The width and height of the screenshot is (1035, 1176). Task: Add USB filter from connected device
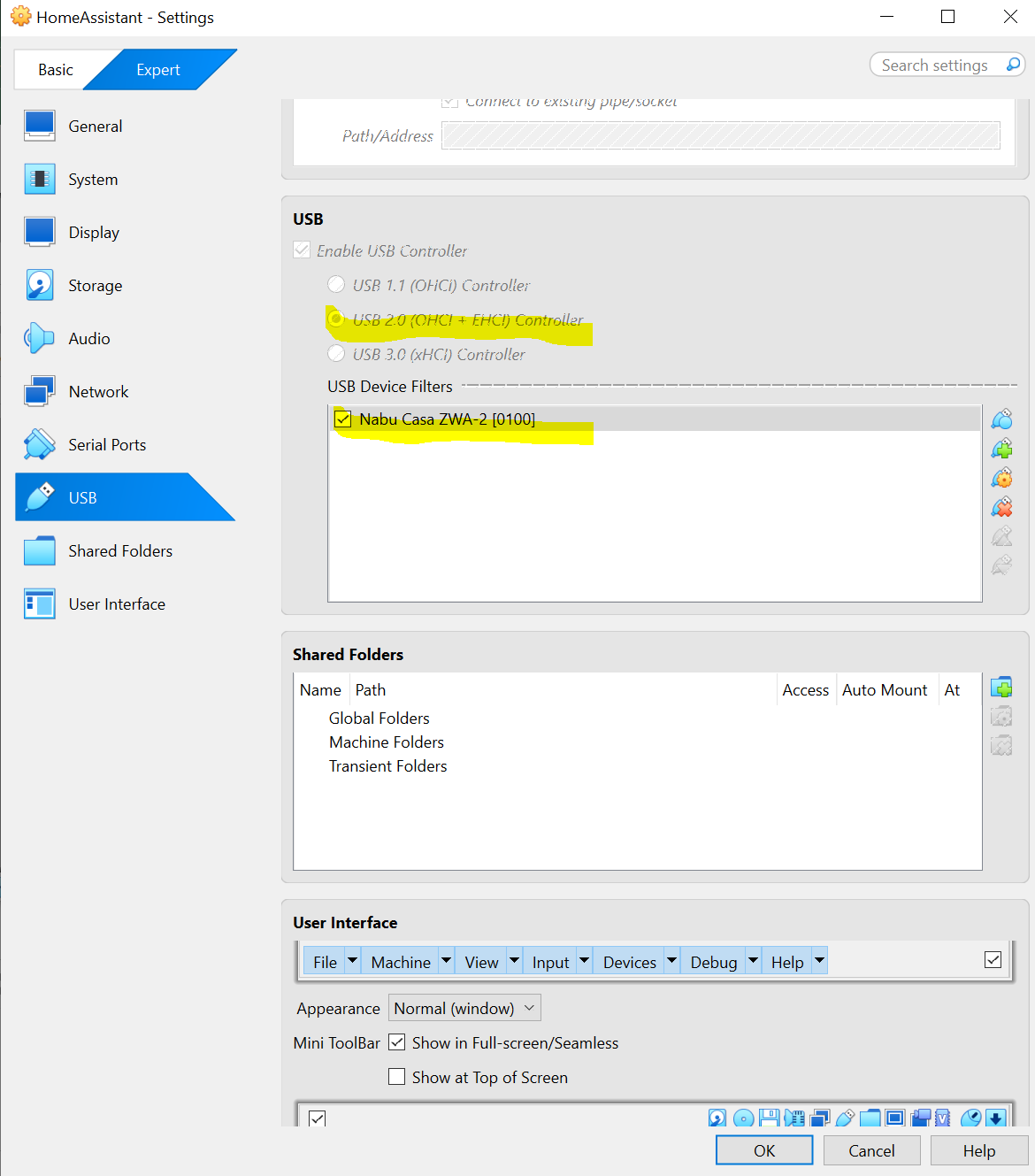pyautogui.click(x=1001, y=449)
